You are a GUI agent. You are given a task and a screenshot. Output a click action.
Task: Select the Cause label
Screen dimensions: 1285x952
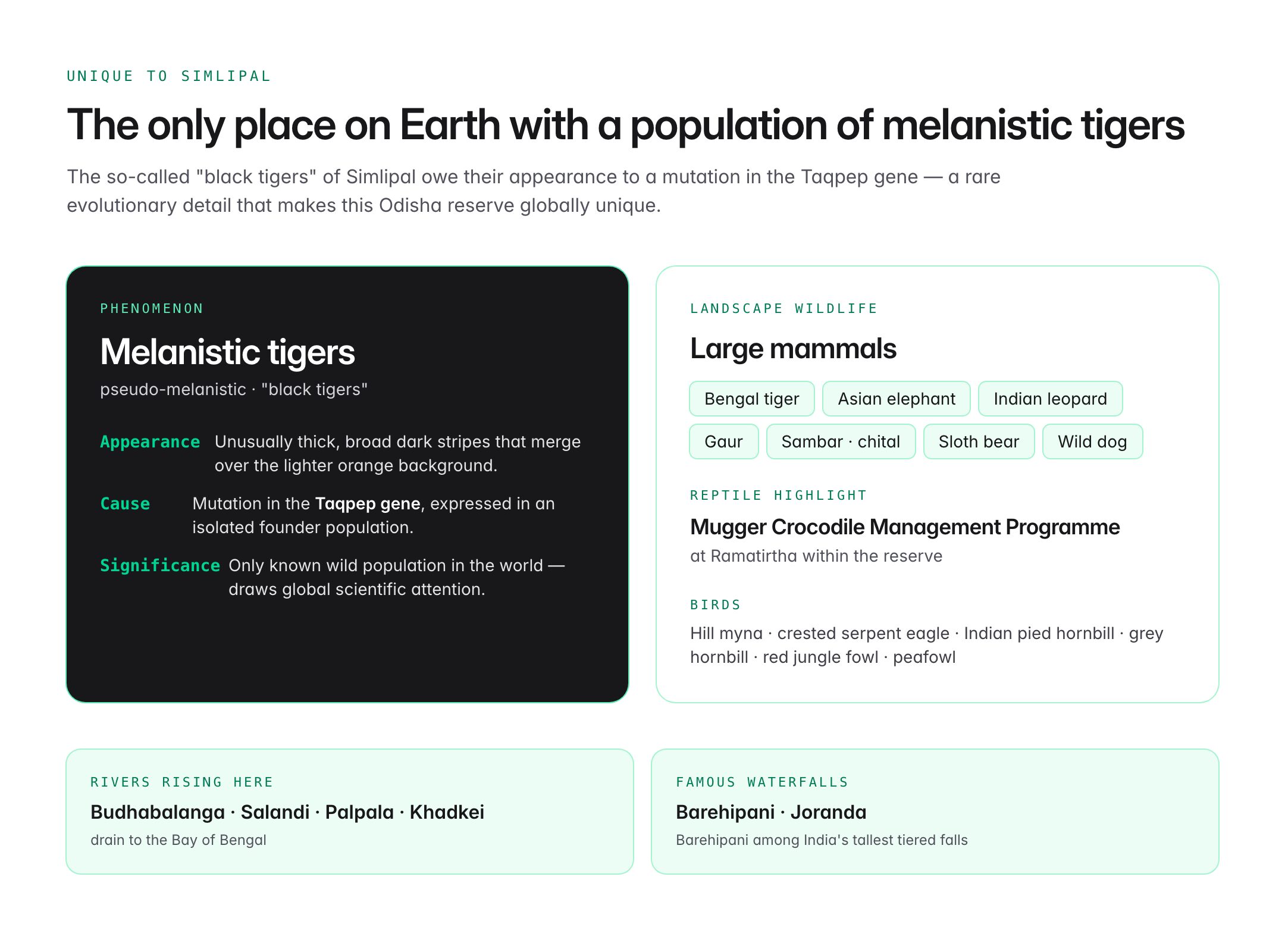point(125,504)
